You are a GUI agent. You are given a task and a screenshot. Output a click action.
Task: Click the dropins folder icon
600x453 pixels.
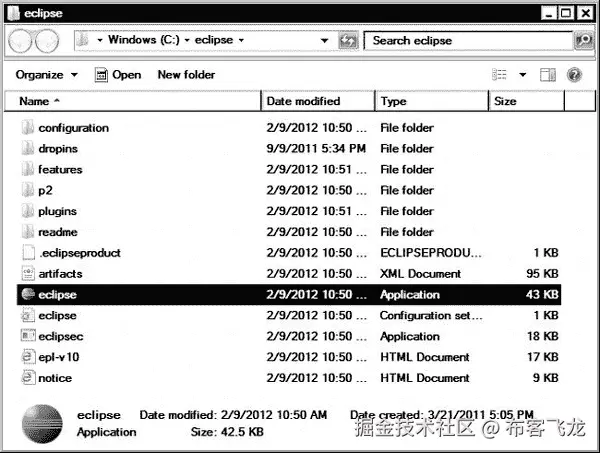28,148
